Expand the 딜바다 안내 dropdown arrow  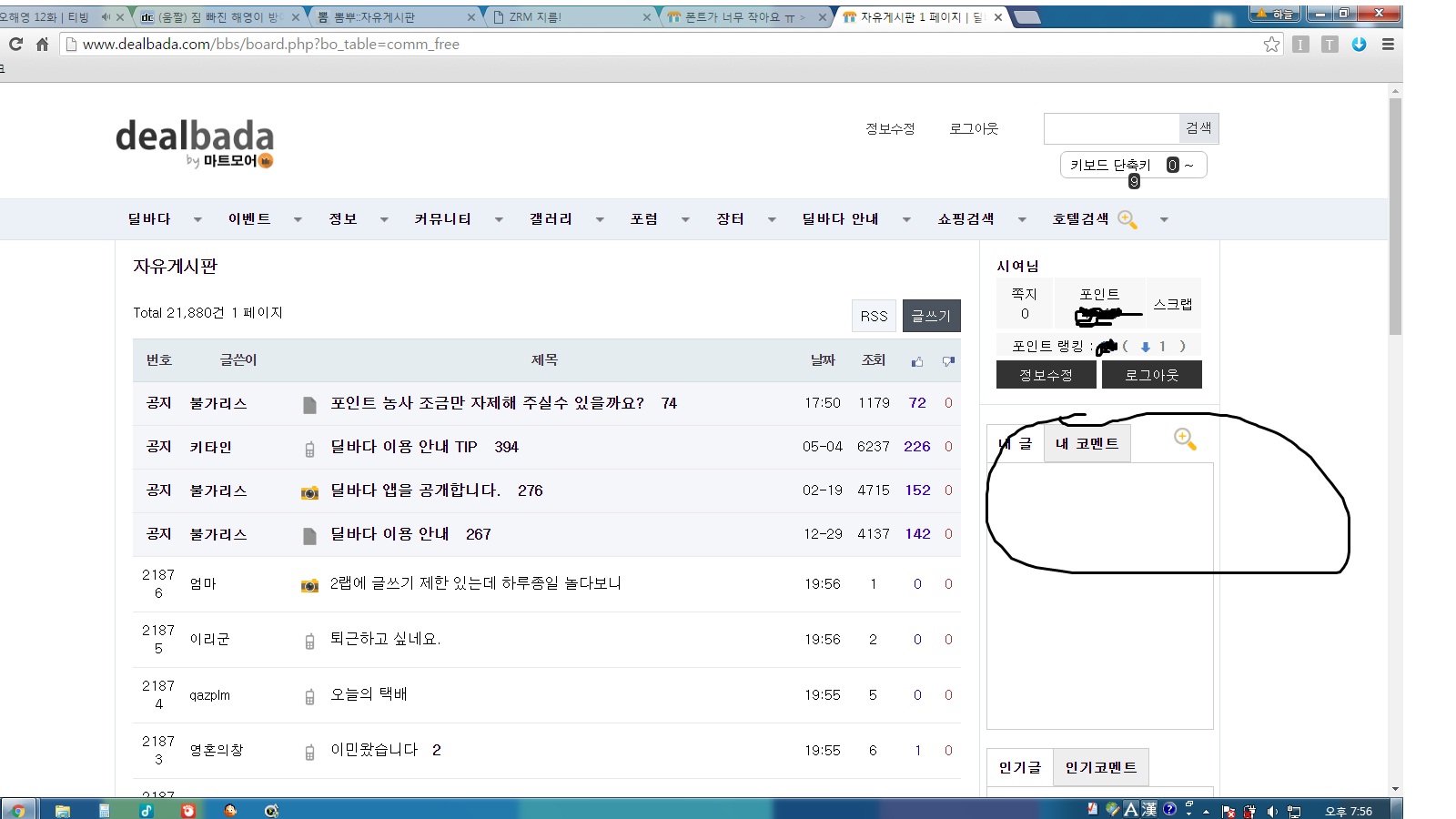pyautogui.click(x=906, y=219)
